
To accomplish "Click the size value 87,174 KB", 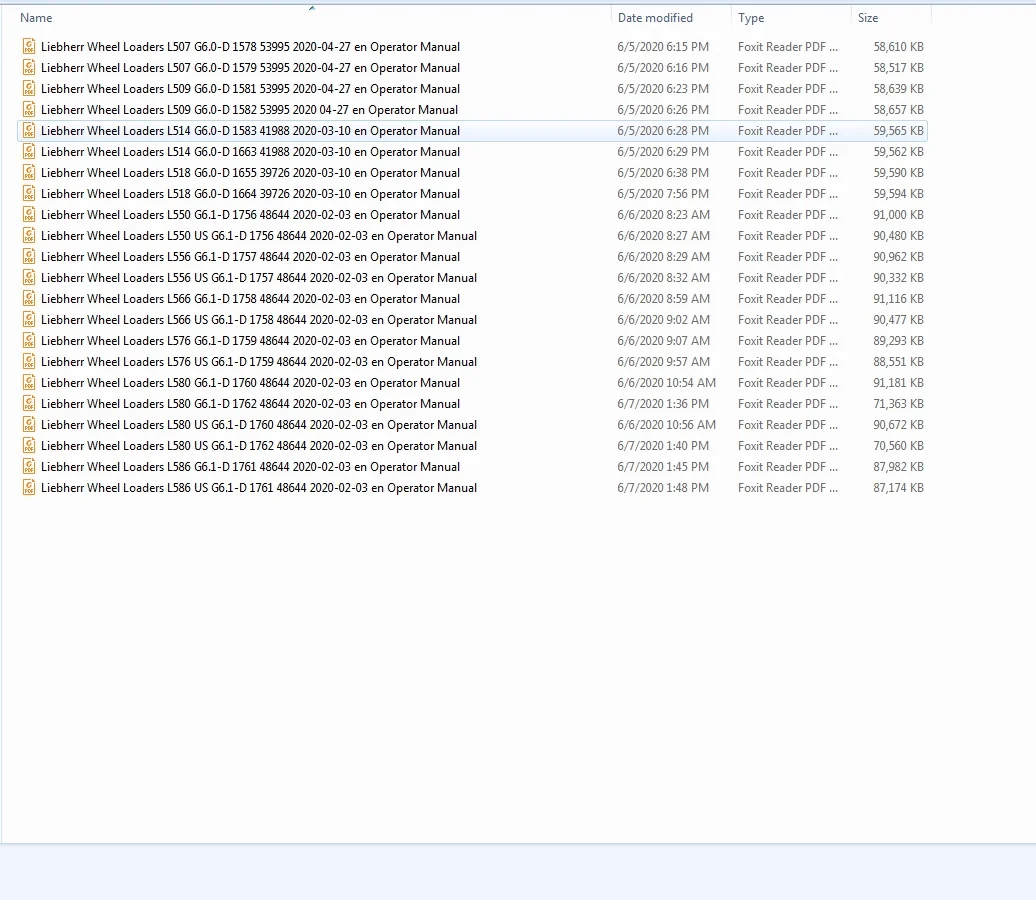I will point(899,488).
